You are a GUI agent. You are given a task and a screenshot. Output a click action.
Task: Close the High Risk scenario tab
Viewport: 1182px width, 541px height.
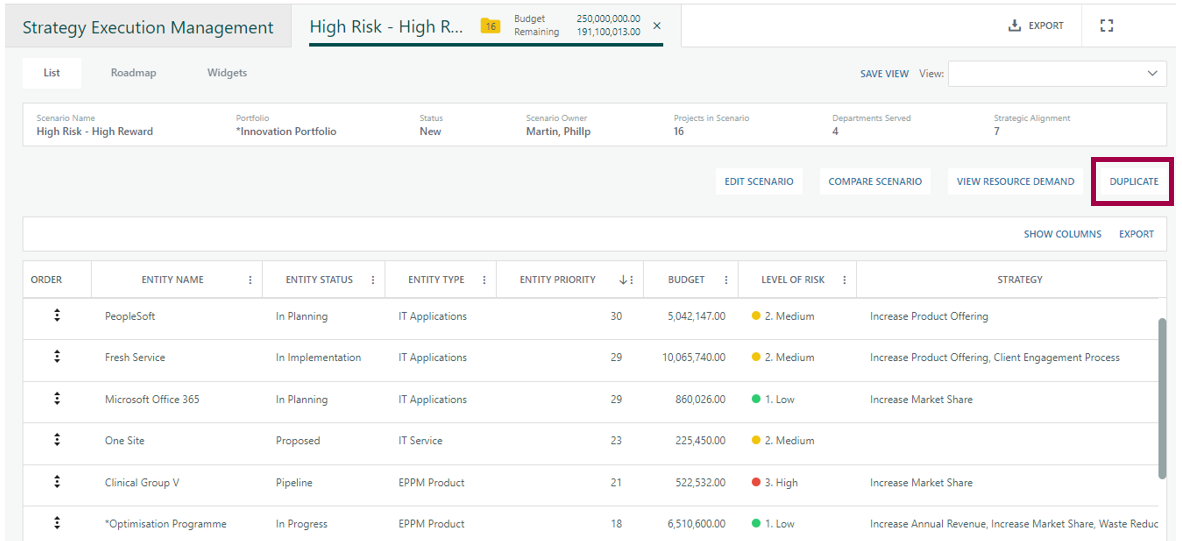pyautogui.click(x=657, y=26)
